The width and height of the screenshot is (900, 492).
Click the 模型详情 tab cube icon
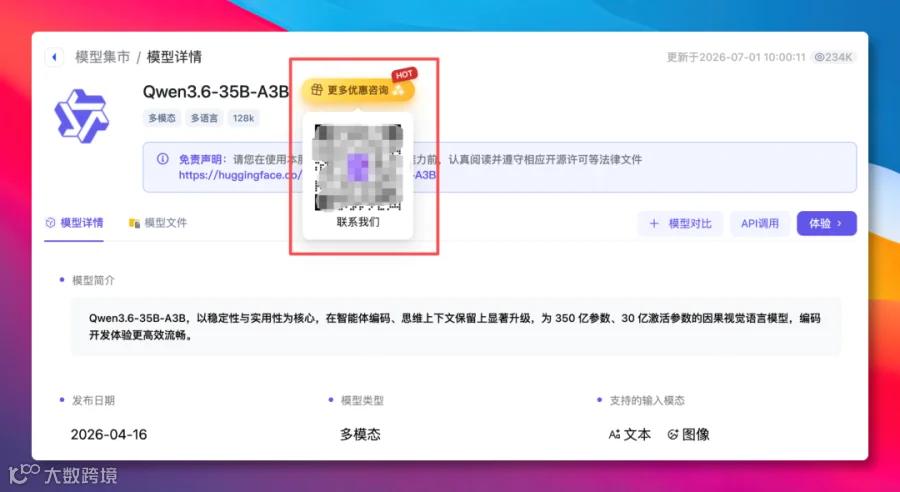(51, 223)
